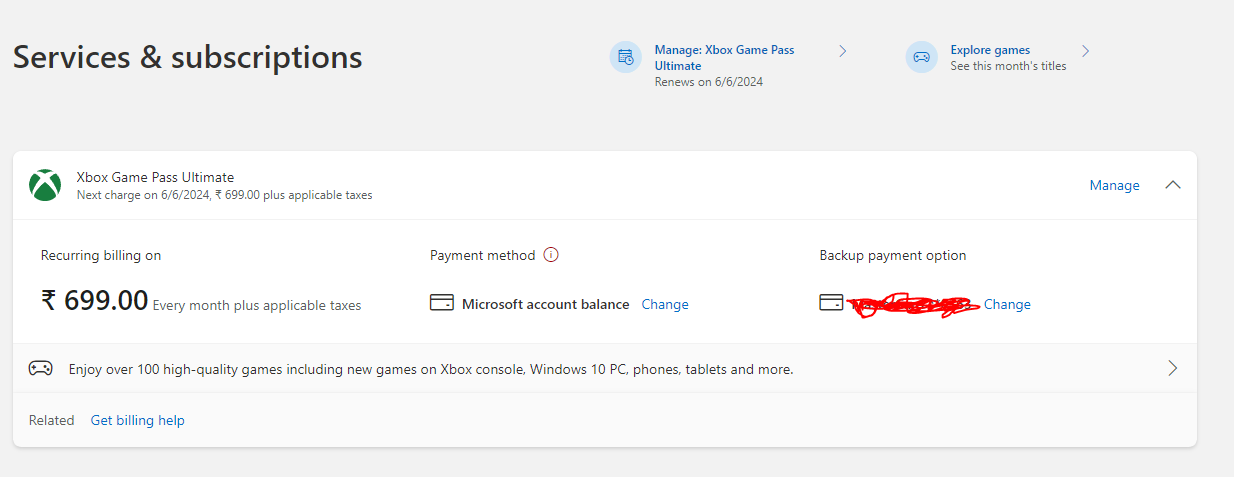Click the payment method info icon
Image resolution: width=1234 pixels, height=477 pixels.
coord(551,255)
